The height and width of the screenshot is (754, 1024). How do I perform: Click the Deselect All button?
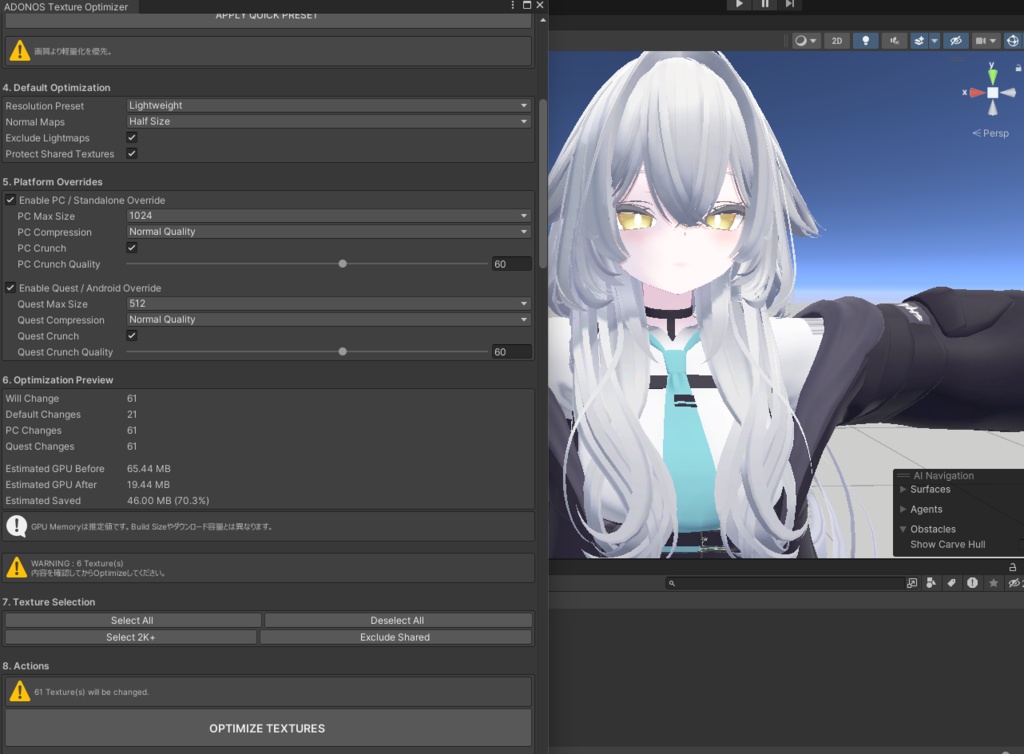point(398,620)
